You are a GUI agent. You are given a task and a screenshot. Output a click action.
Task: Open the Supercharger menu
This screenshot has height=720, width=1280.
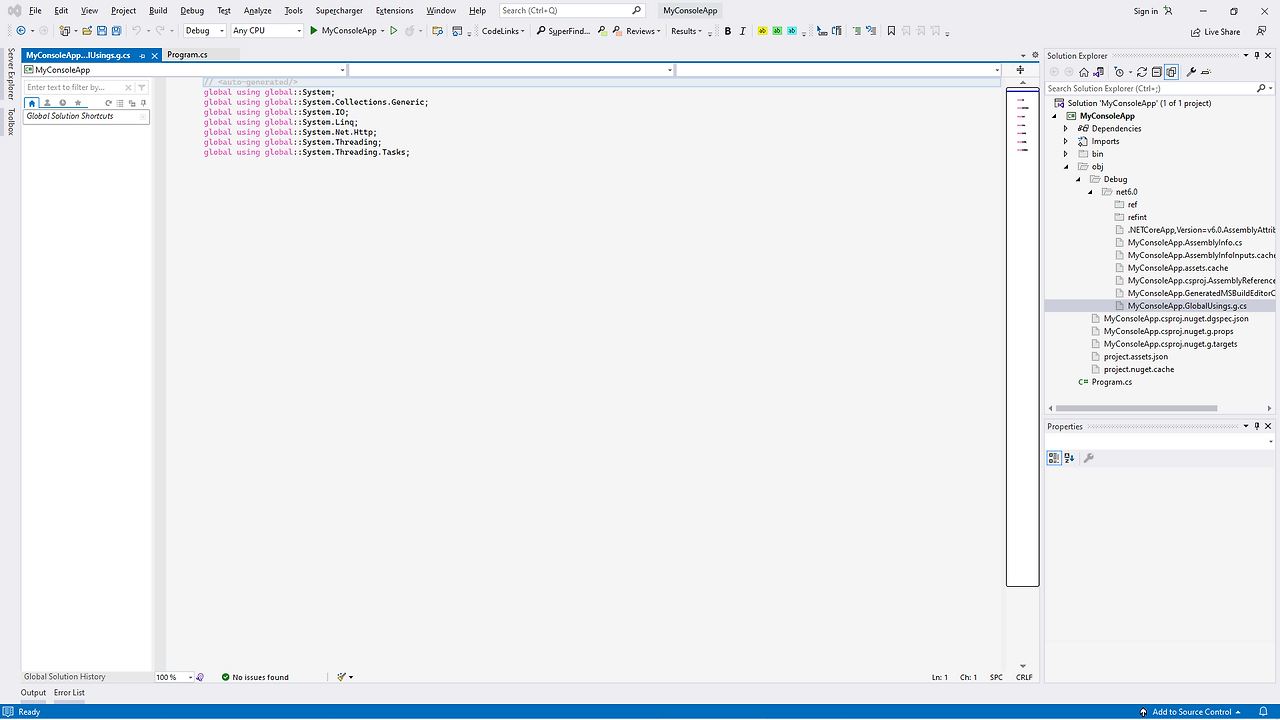[x=339, y=10]
